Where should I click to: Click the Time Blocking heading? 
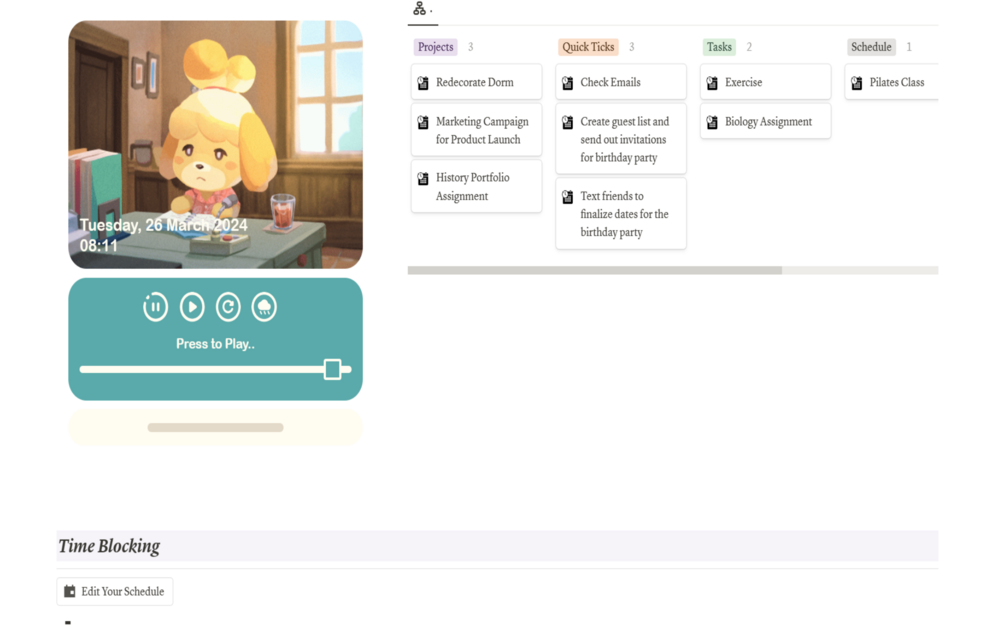tap(109, 546)
